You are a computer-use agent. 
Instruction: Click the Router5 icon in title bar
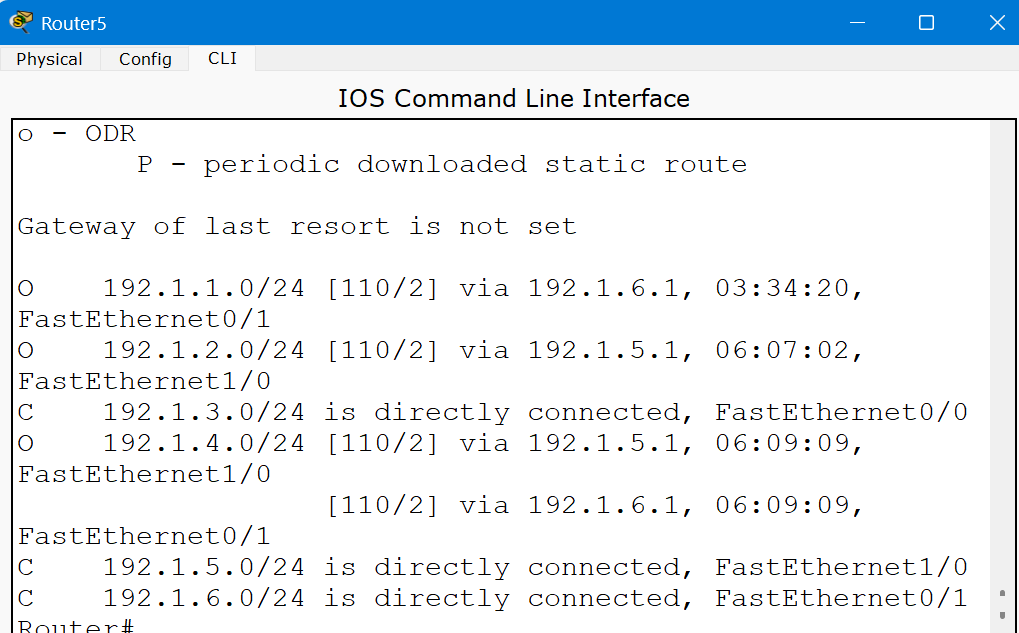coord(20,22)
